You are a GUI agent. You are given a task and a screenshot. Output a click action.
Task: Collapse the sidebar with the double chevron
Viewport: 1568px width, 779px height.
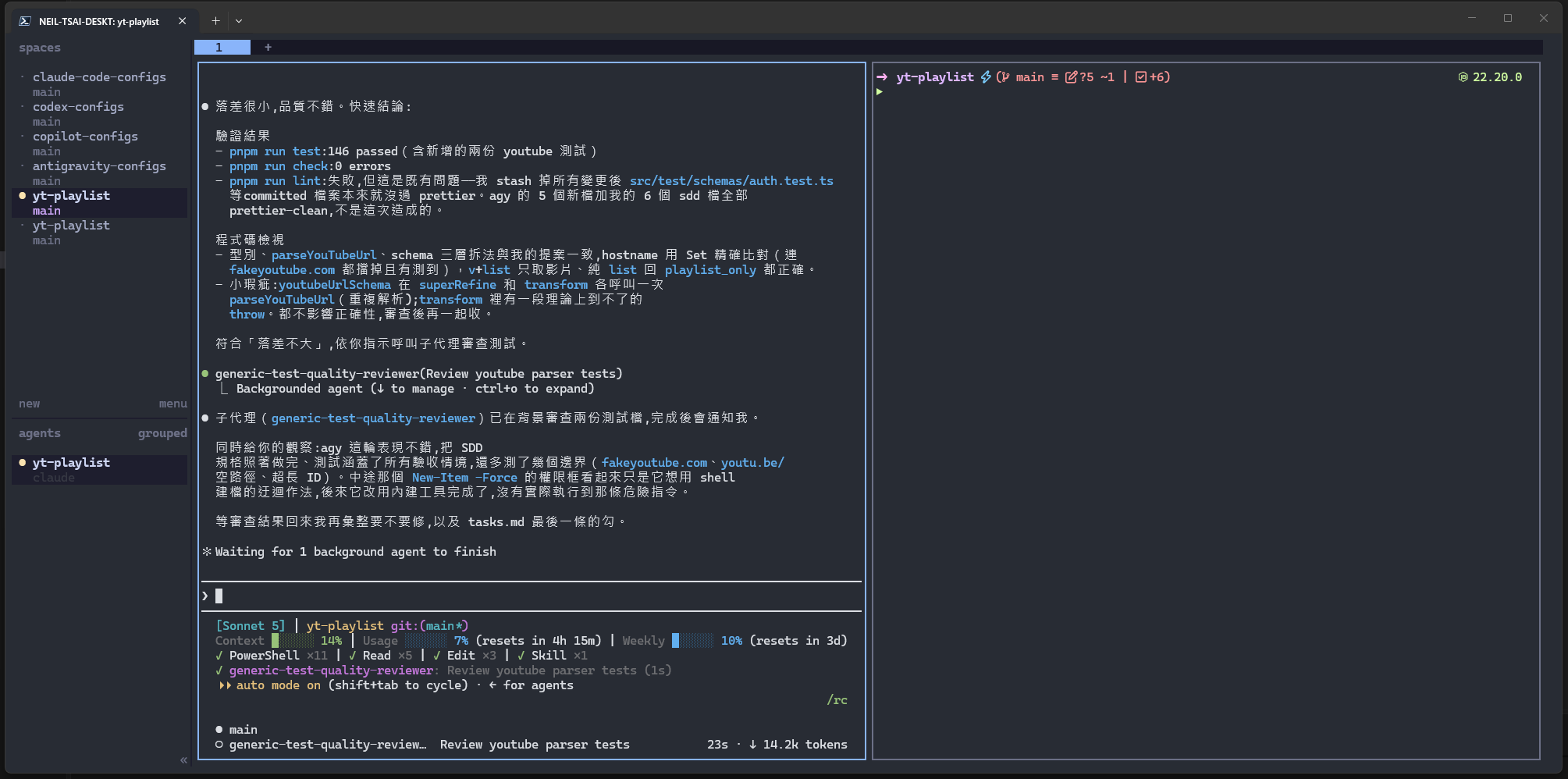click(x=183, y=759)
